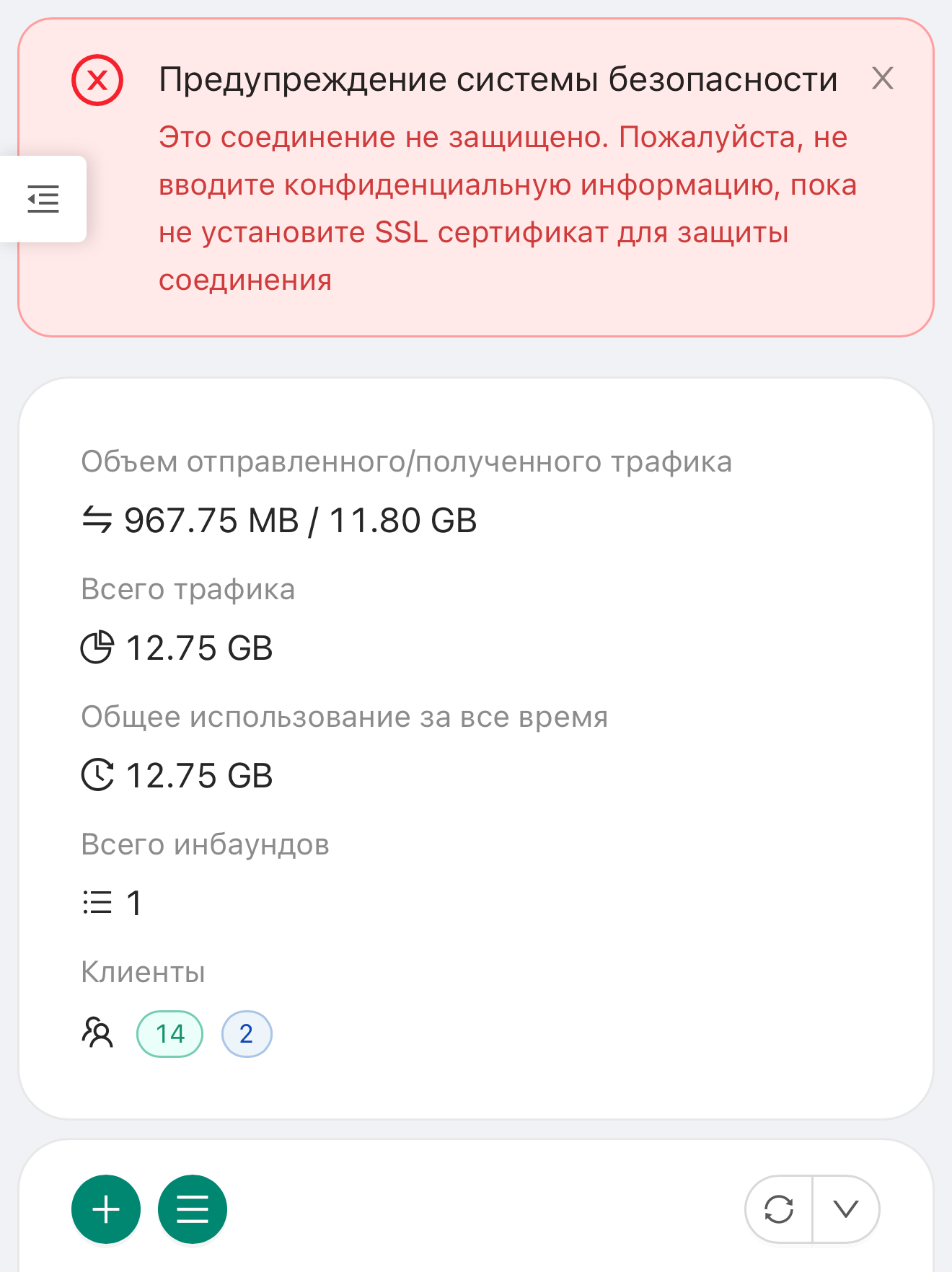This screenshot has width=952, height=1272.
Task: Open the sidebar menu toggle
Action: pyautogui.click(x=43, y=199)
